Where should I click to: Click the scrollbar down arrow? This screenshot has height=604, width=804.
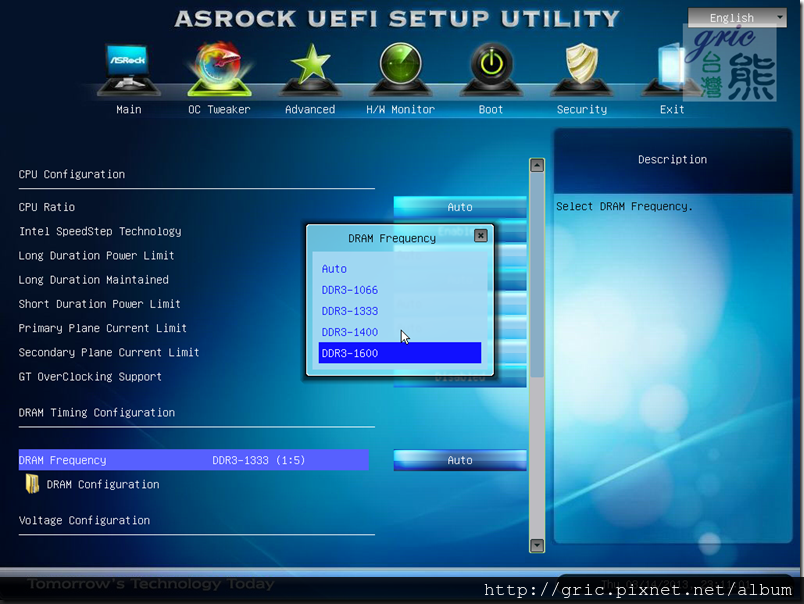pyautogui.click(x=537, y=545)
